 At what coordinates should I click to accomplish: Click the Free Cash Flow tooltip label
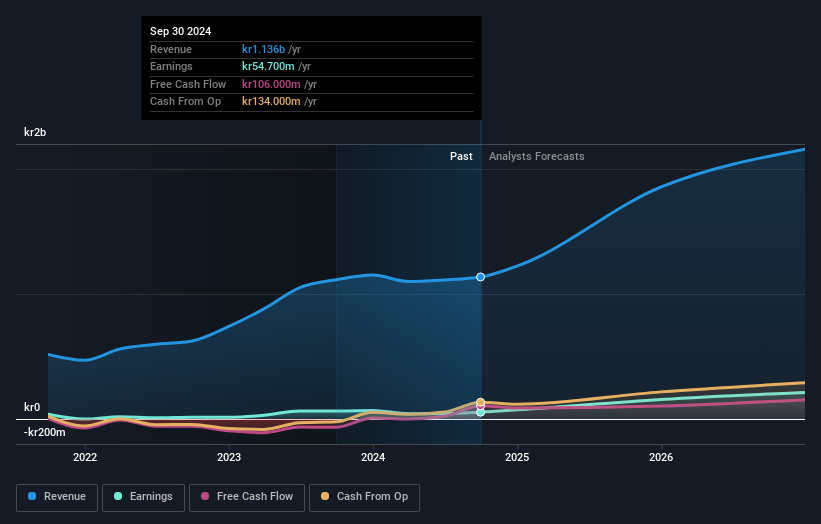point(188,84)
